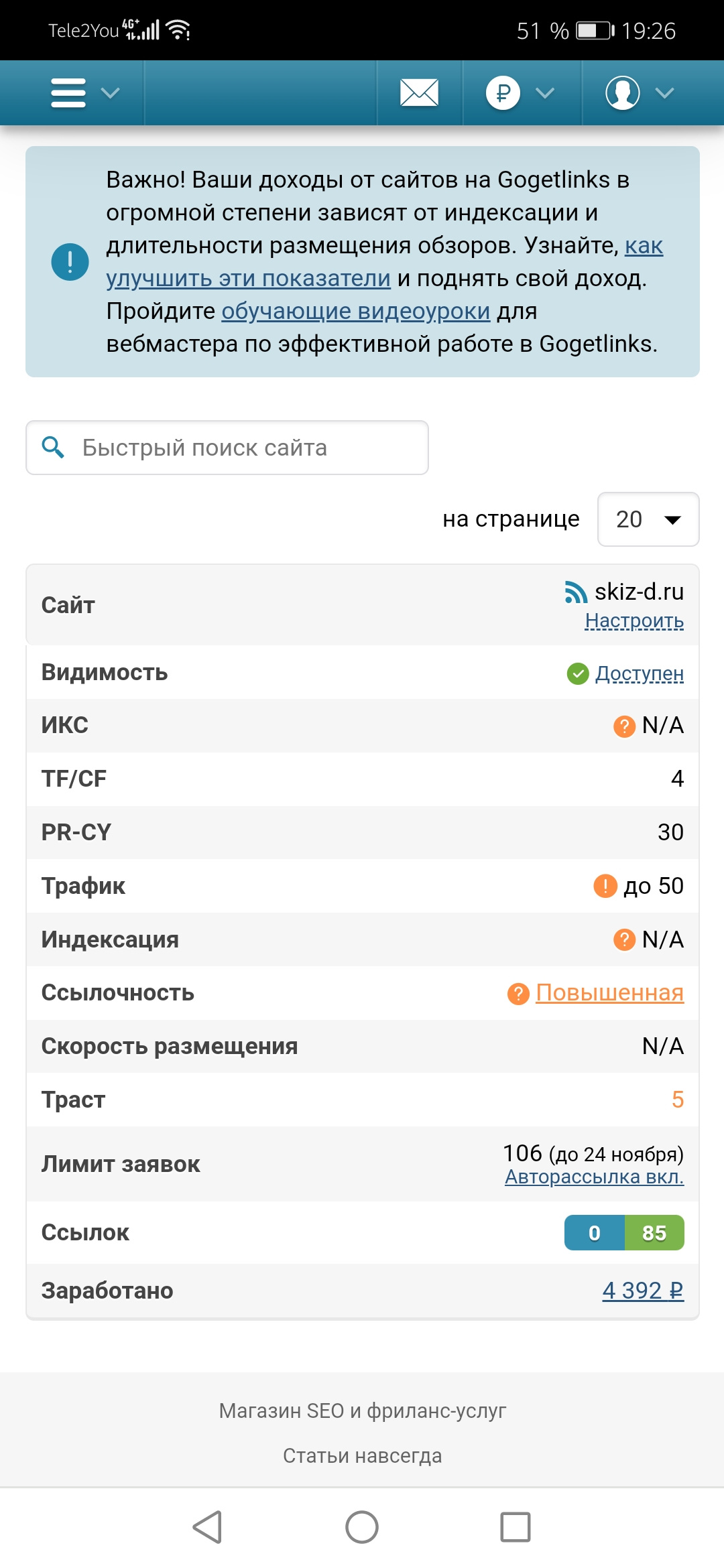Tap the orange warning icon by Трафик
Image resolution: width=724 pixels, height=1568 pixels.
[x=605, y=886]
